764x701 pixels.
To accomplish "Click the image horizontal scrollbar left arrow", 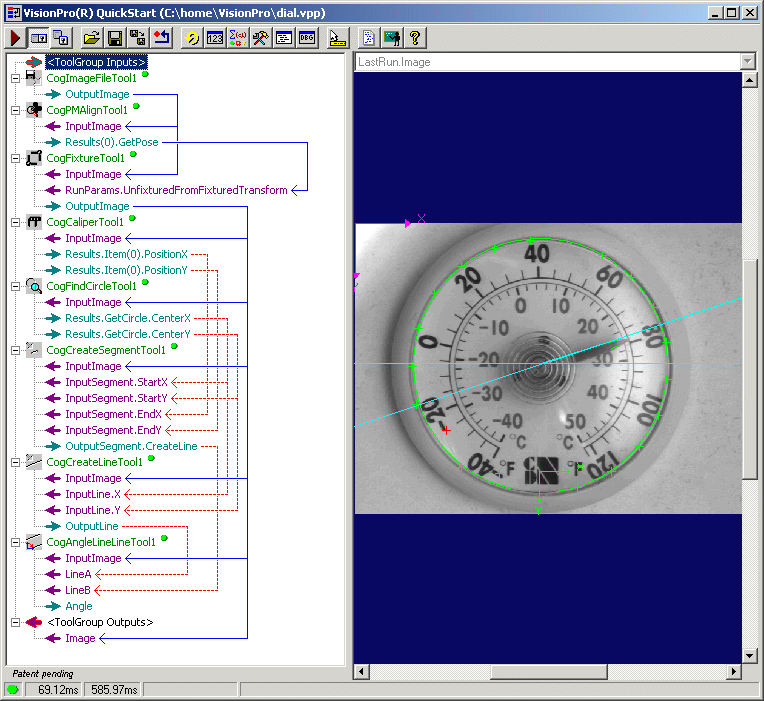I will [361, 672].
